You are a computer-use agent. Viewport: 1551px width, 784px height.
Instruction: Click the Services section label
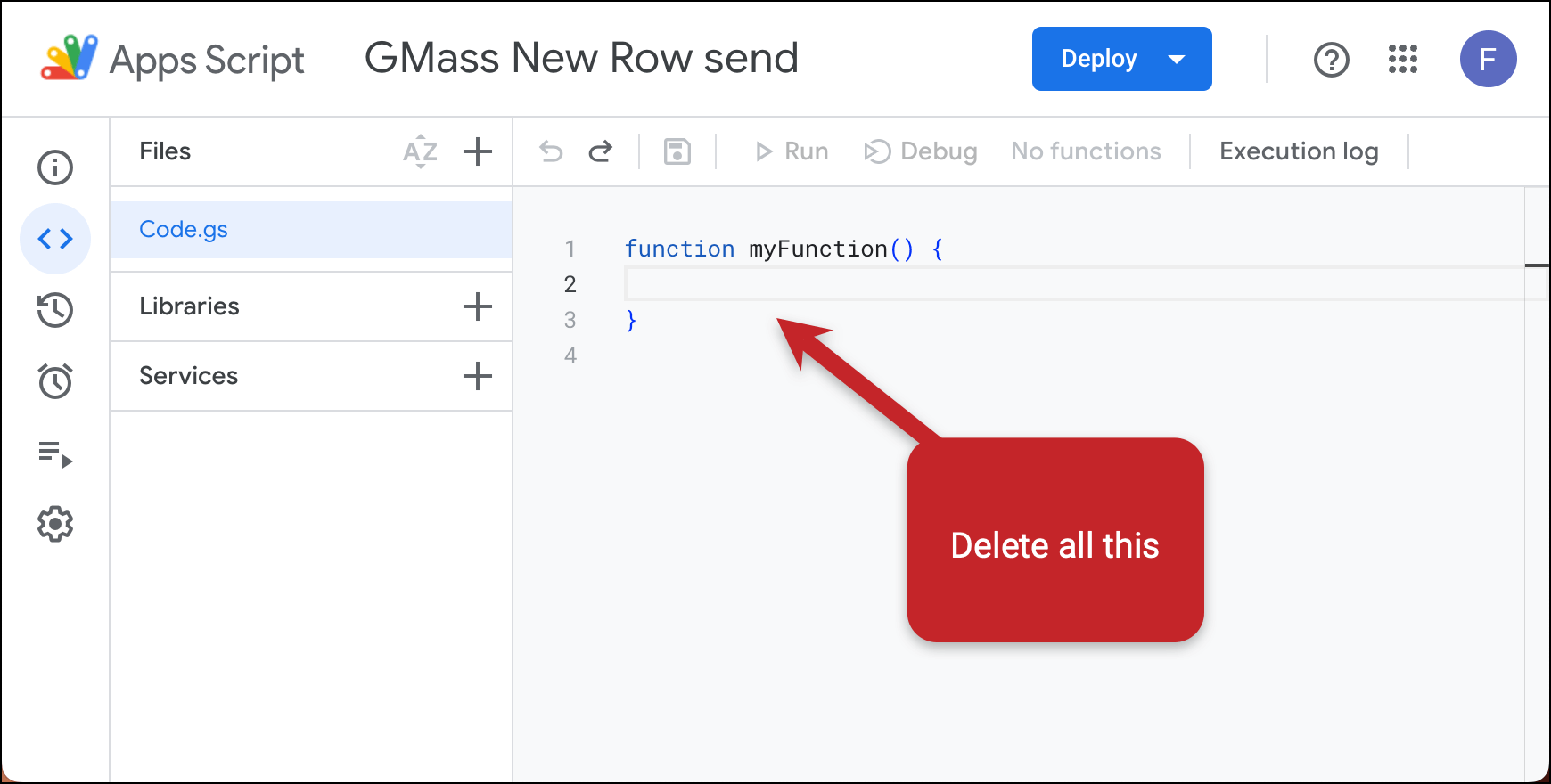(x=188, y=376)
